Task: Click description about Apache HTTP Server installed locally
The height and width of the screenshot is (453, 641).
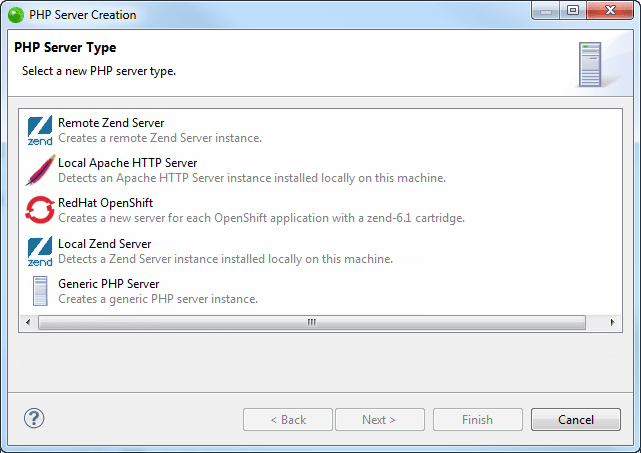Action: coord(252,178)
